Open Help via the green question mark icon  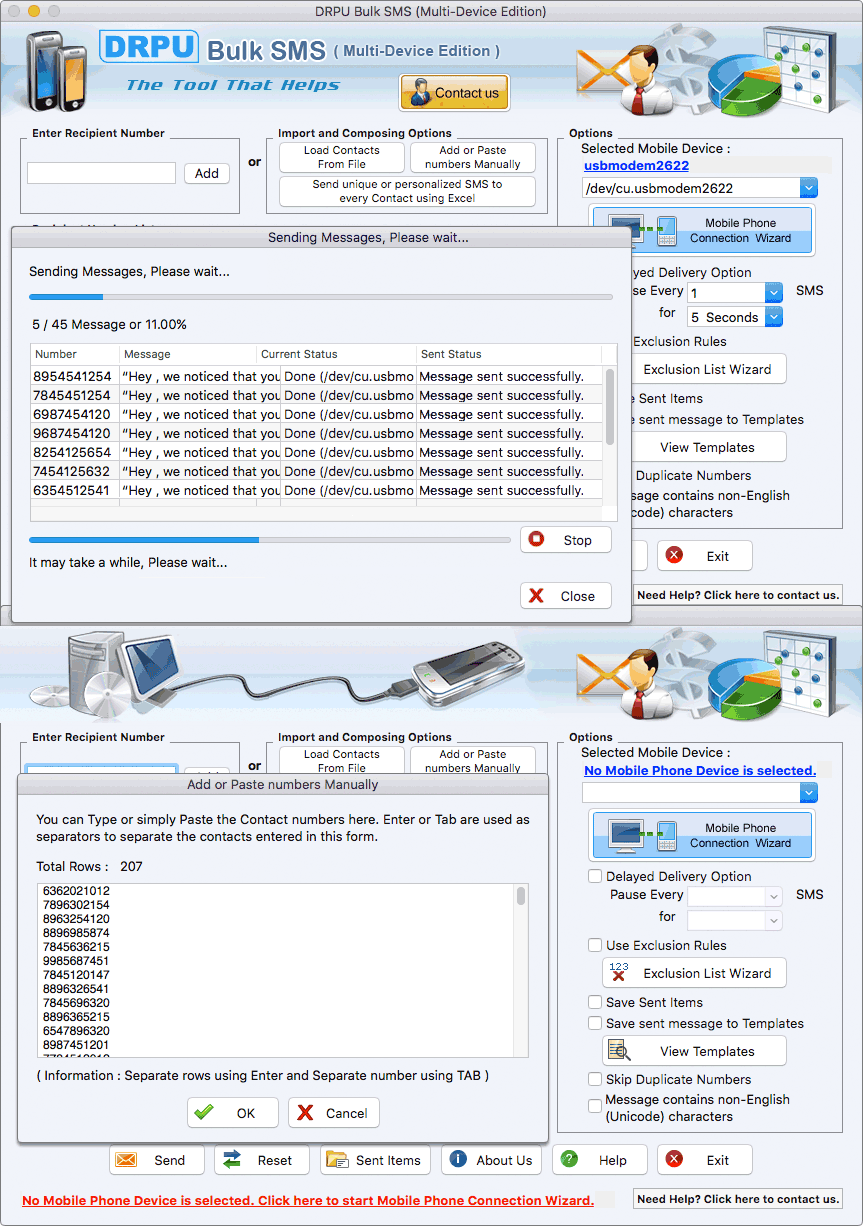(x=570, y=1160)
